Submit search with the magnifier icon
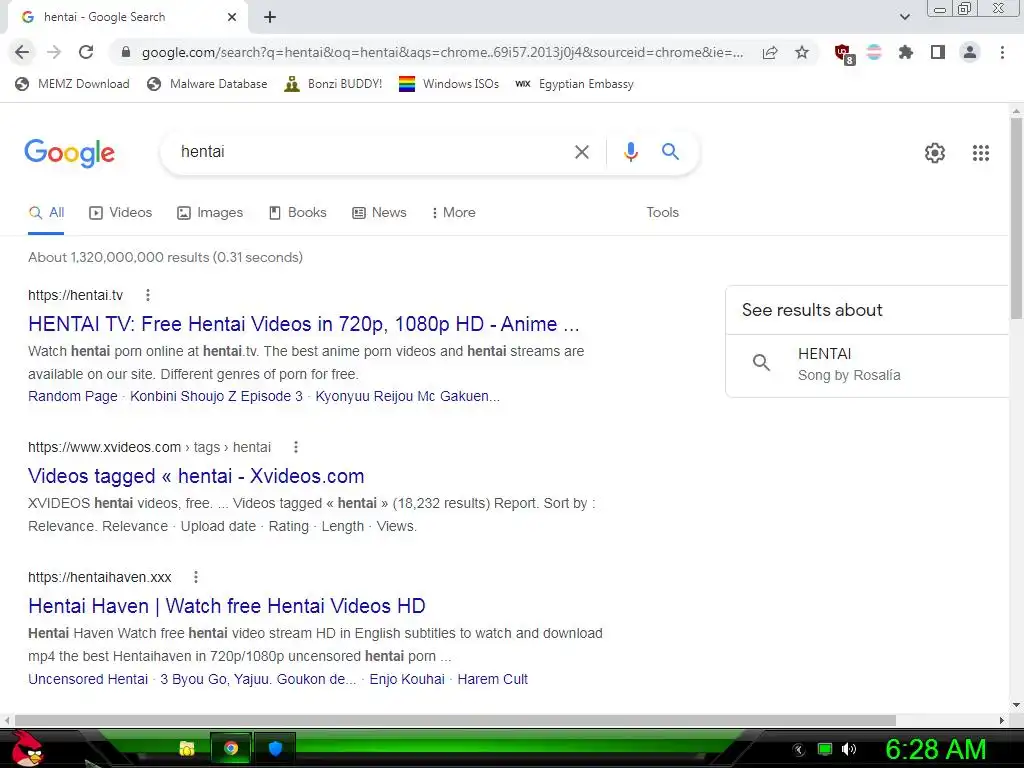This screenshot has height=768, width=1024. coord(670,152)
